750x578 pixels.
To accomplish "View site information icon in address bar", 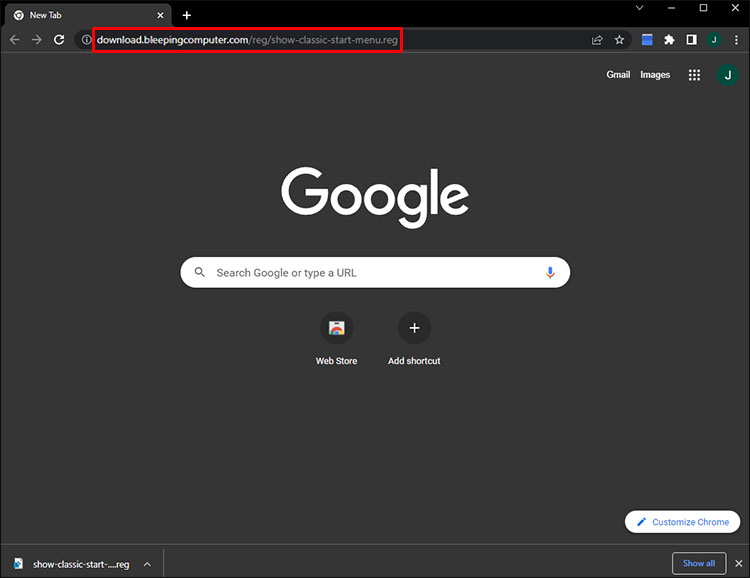I will [86, 40].
